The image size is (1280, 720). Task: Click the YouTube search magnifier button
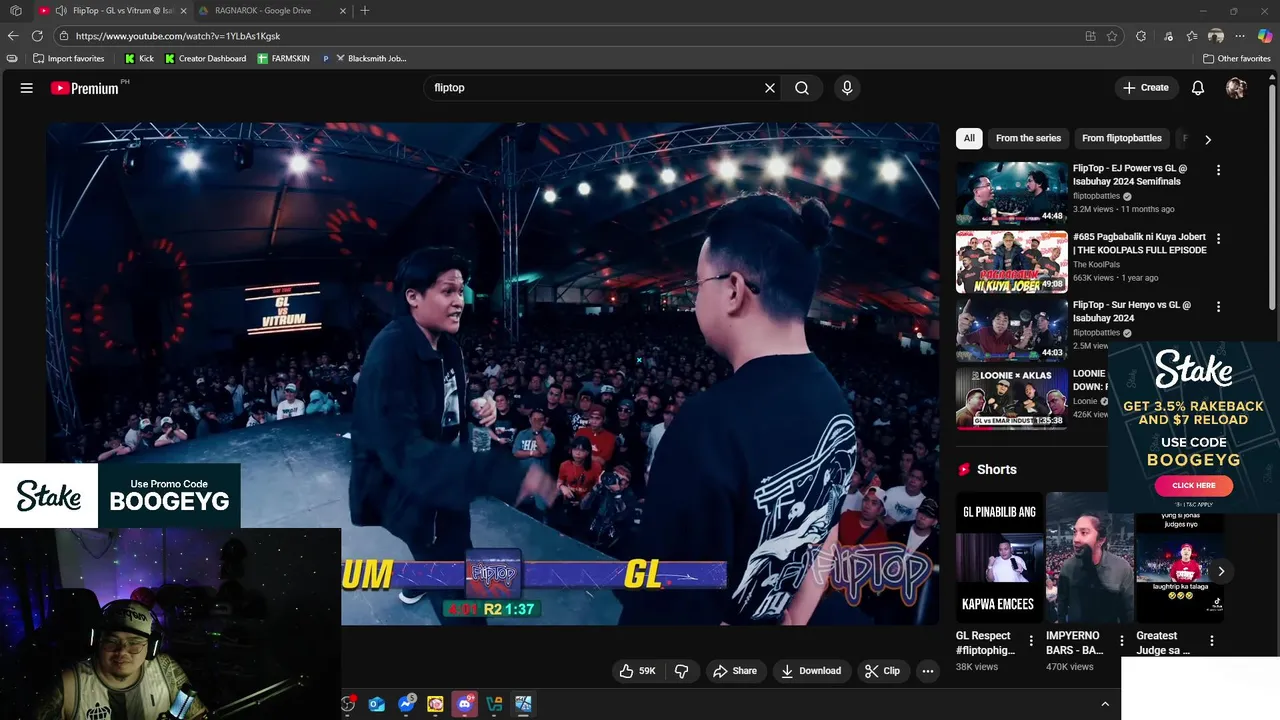[x=802, y=88]
